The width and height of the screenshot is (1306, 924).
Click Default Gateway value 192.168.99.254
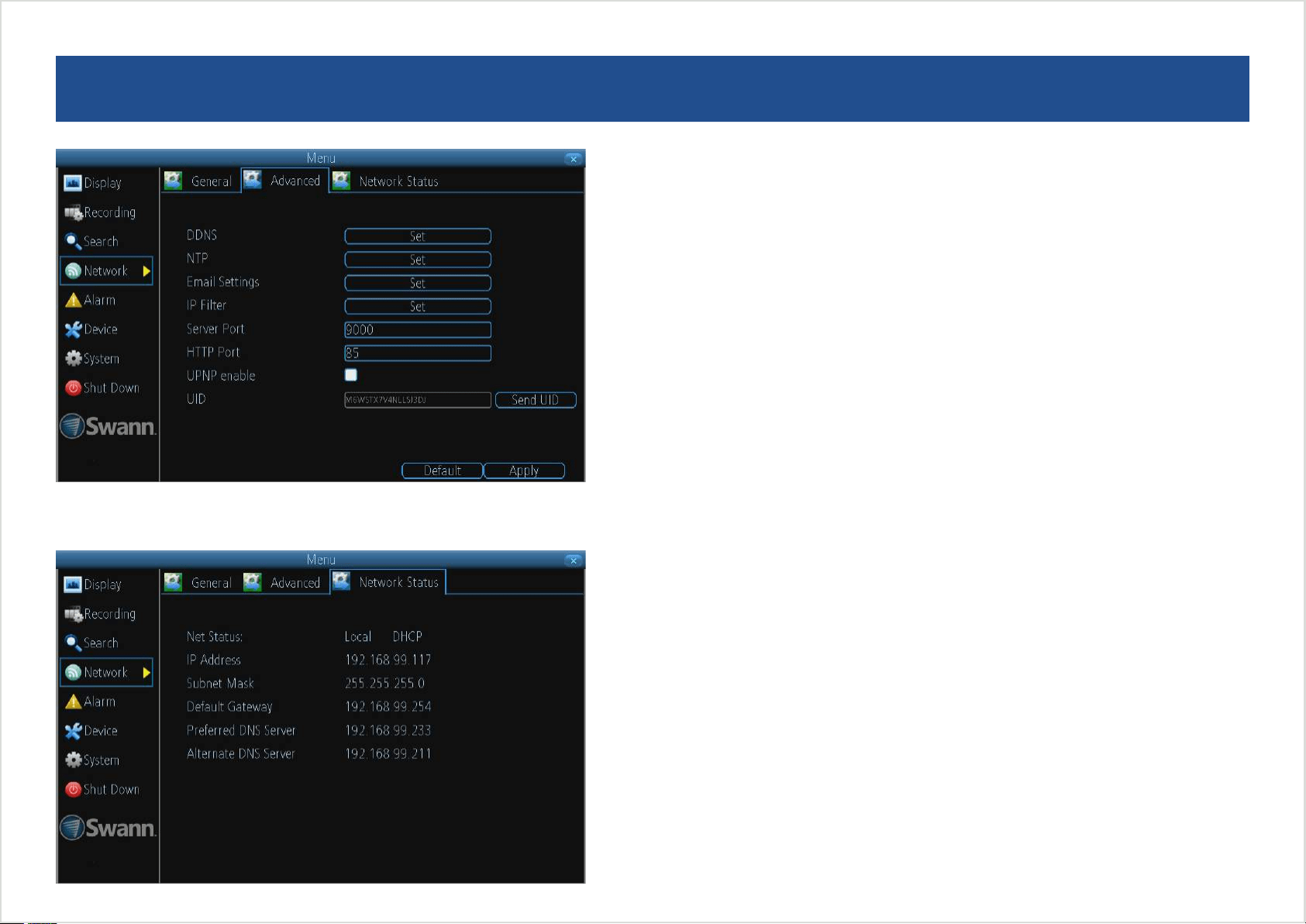click(388, 706)
